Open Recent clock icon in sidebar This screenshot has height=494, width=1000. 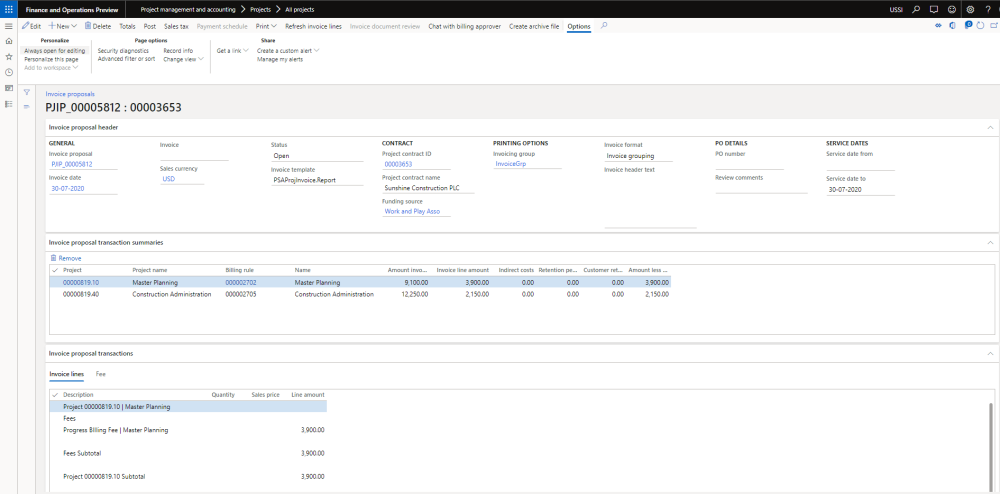click(x=9, y=72)
